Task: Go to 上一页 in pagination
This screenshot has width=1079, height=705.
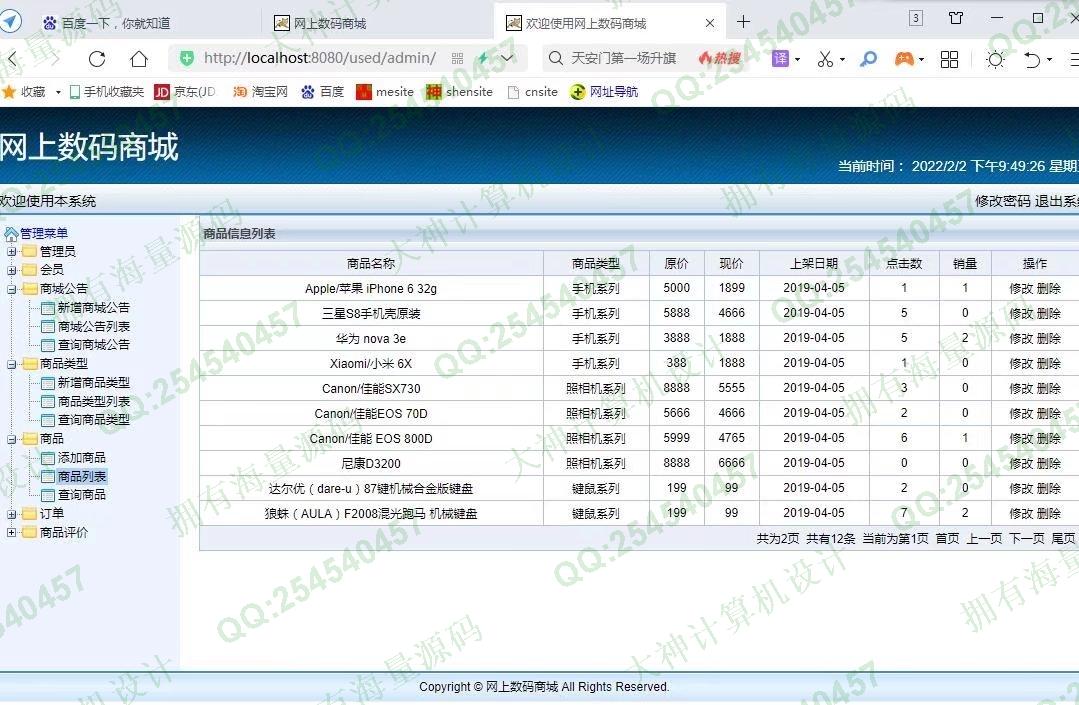Action: [984, 539]
